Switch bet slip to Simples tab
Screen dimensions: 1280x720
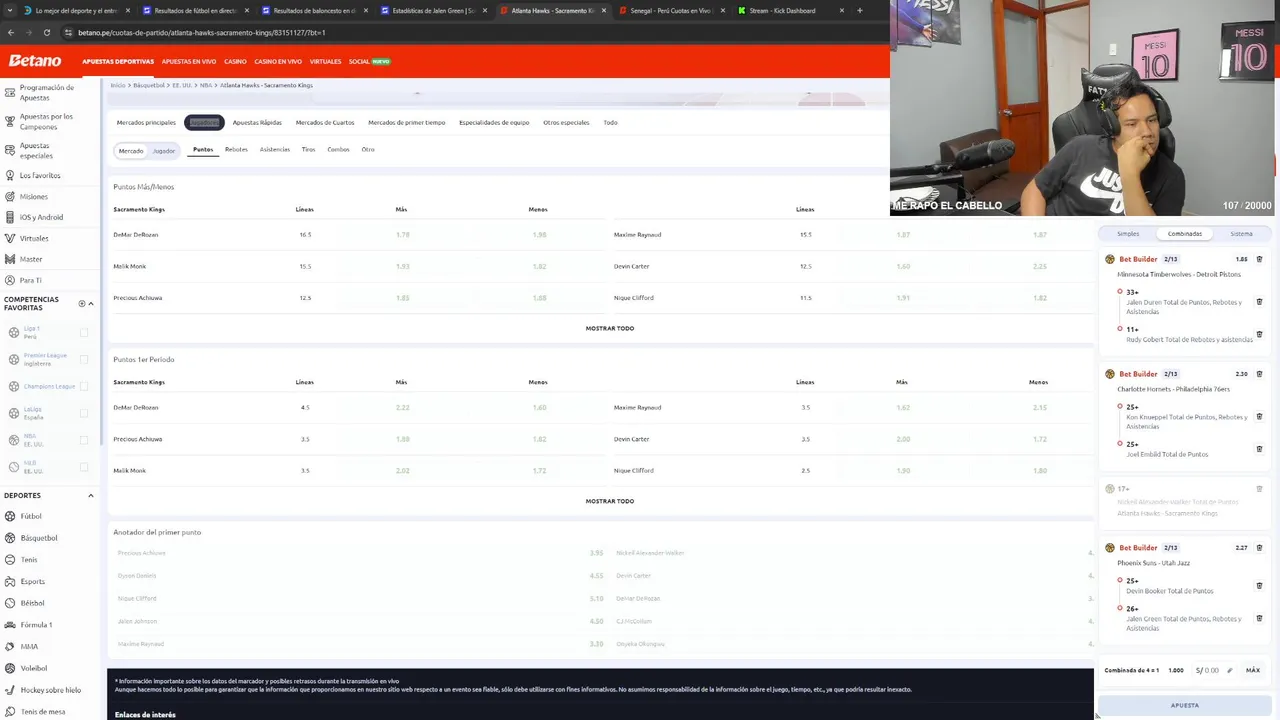pos(1128,233)
